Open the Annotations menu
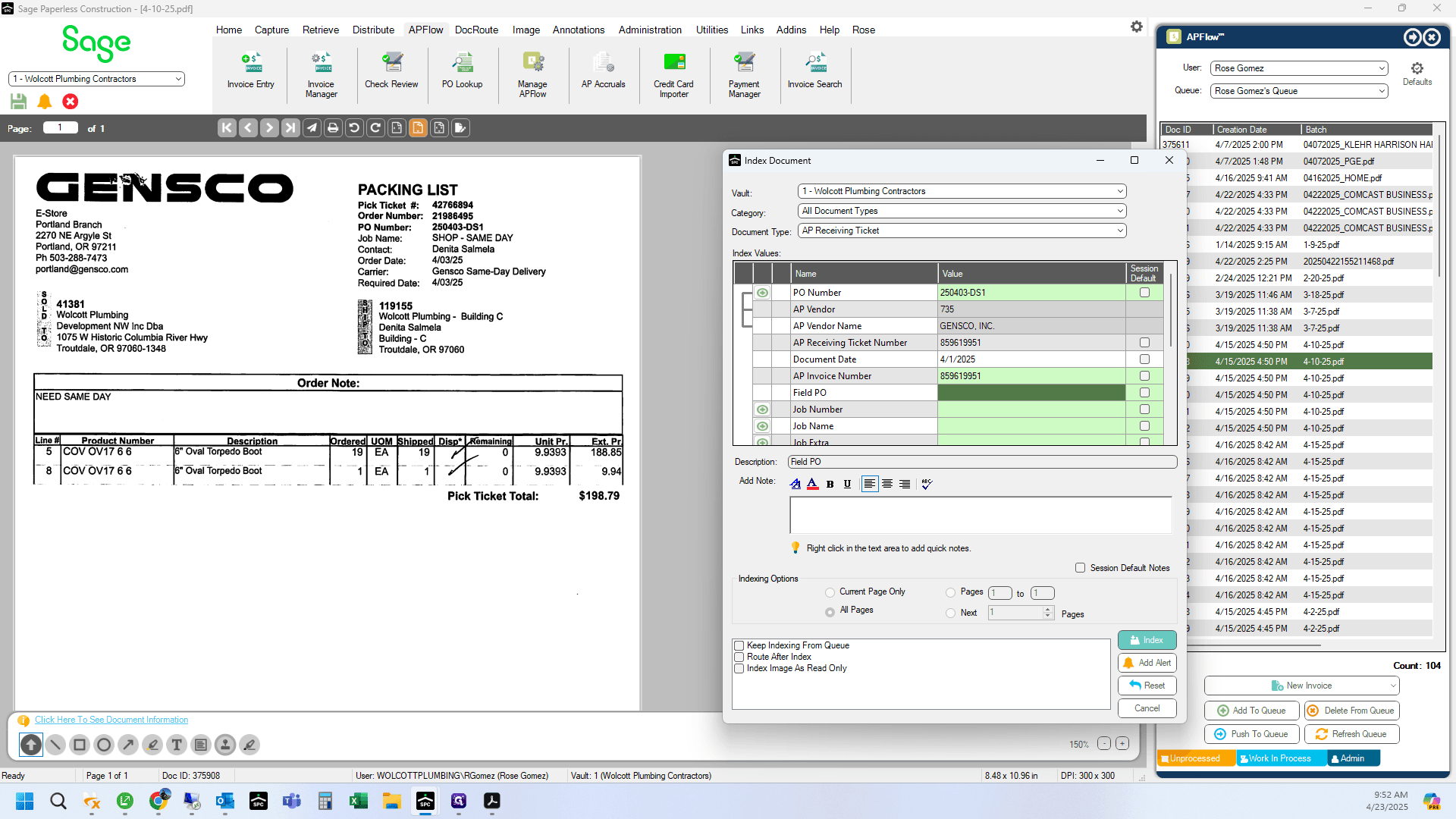Viewport: 1456px width, 819px height. point(579,30)
